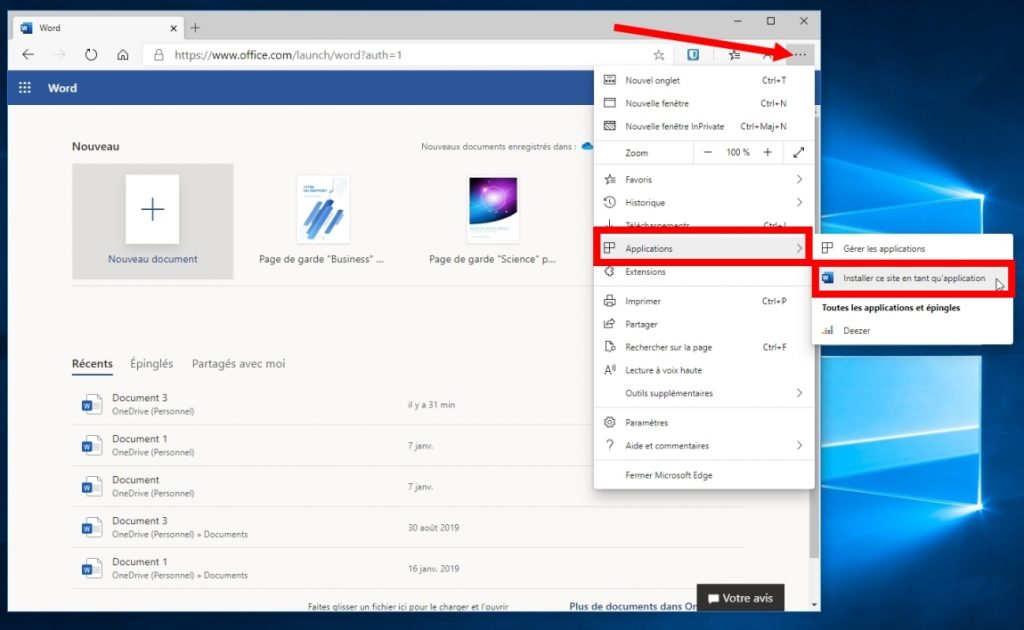Click the Edge settings and more ellipsis button
The height and width of the screenshot is (630, 1024).
coord(802,55)
